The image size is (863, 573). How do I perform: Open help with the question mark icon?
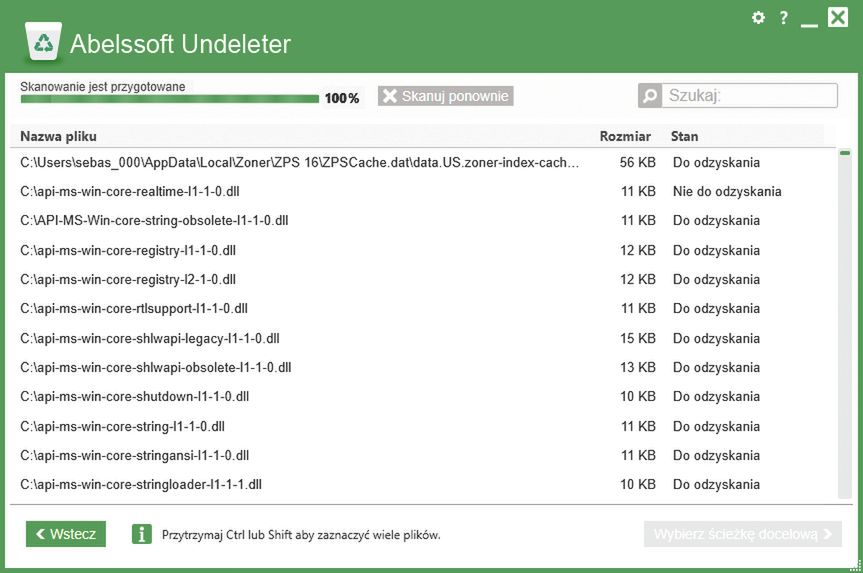(x=784, y=18)
